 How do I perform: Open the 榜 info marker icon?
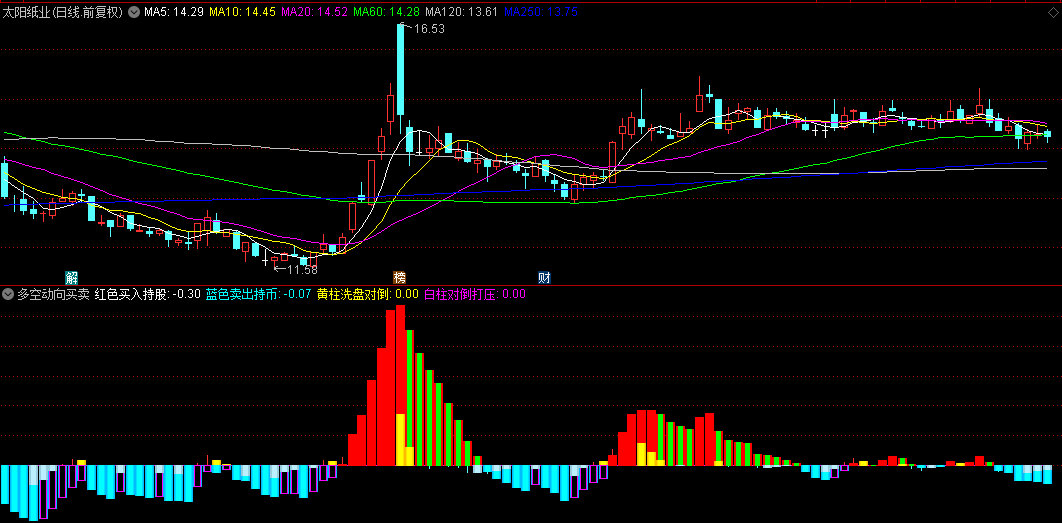[x=400, y=278]
